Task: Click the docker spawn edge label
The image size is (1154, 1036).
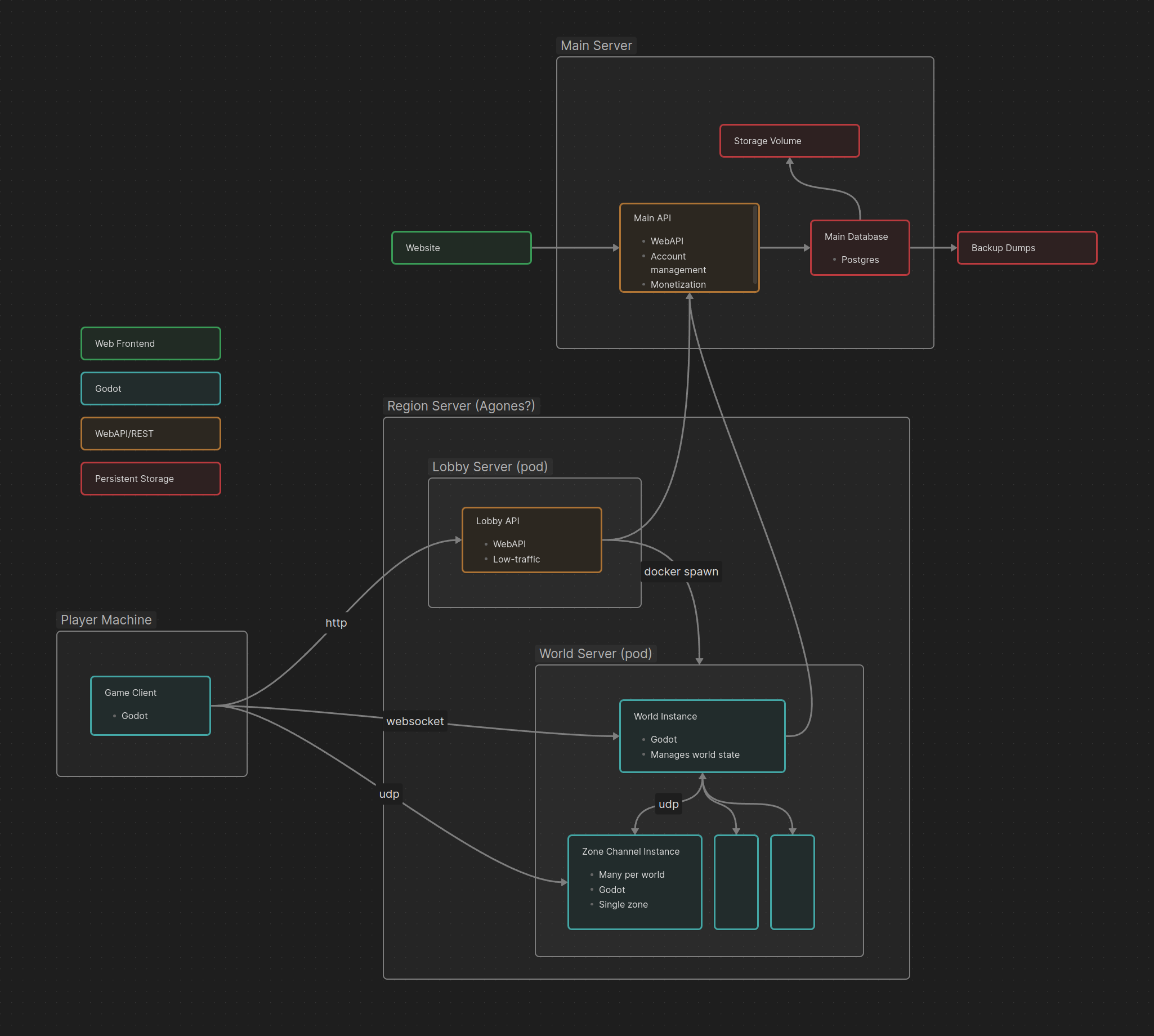Action: tap(681, 571)
